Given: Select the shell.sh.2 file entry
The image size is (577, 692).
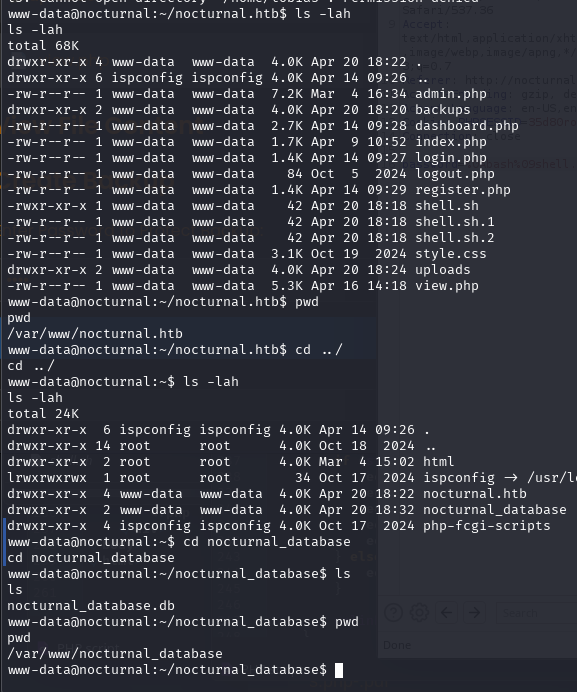Looking at the screenshot, I should point(454,238).
